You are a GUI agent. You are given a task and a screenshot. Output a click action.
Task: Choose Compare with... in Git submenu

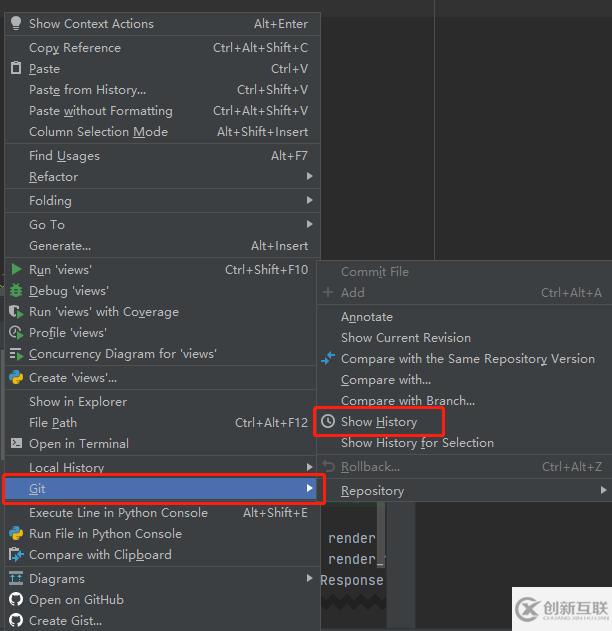tap(465, 379)
